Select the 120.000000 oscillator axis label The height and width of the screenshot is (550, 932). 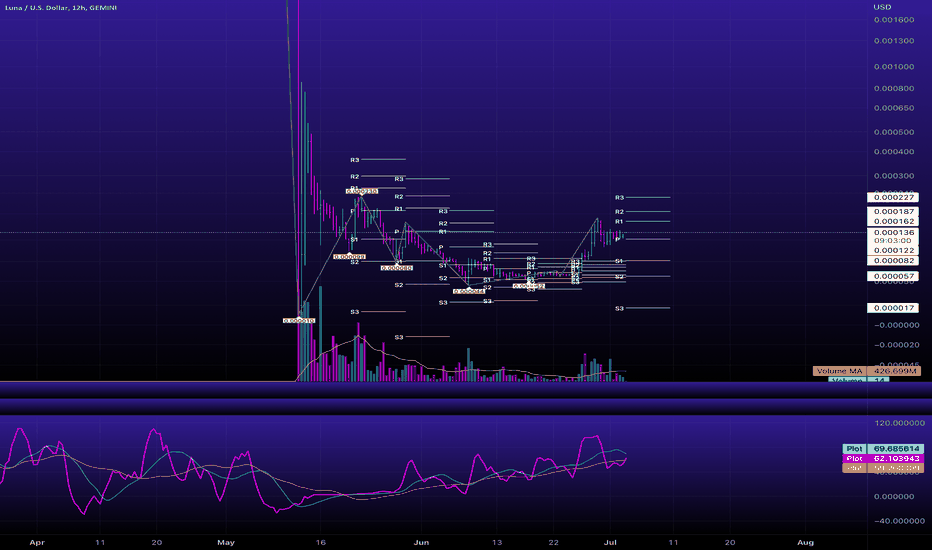tap(900, 423)
